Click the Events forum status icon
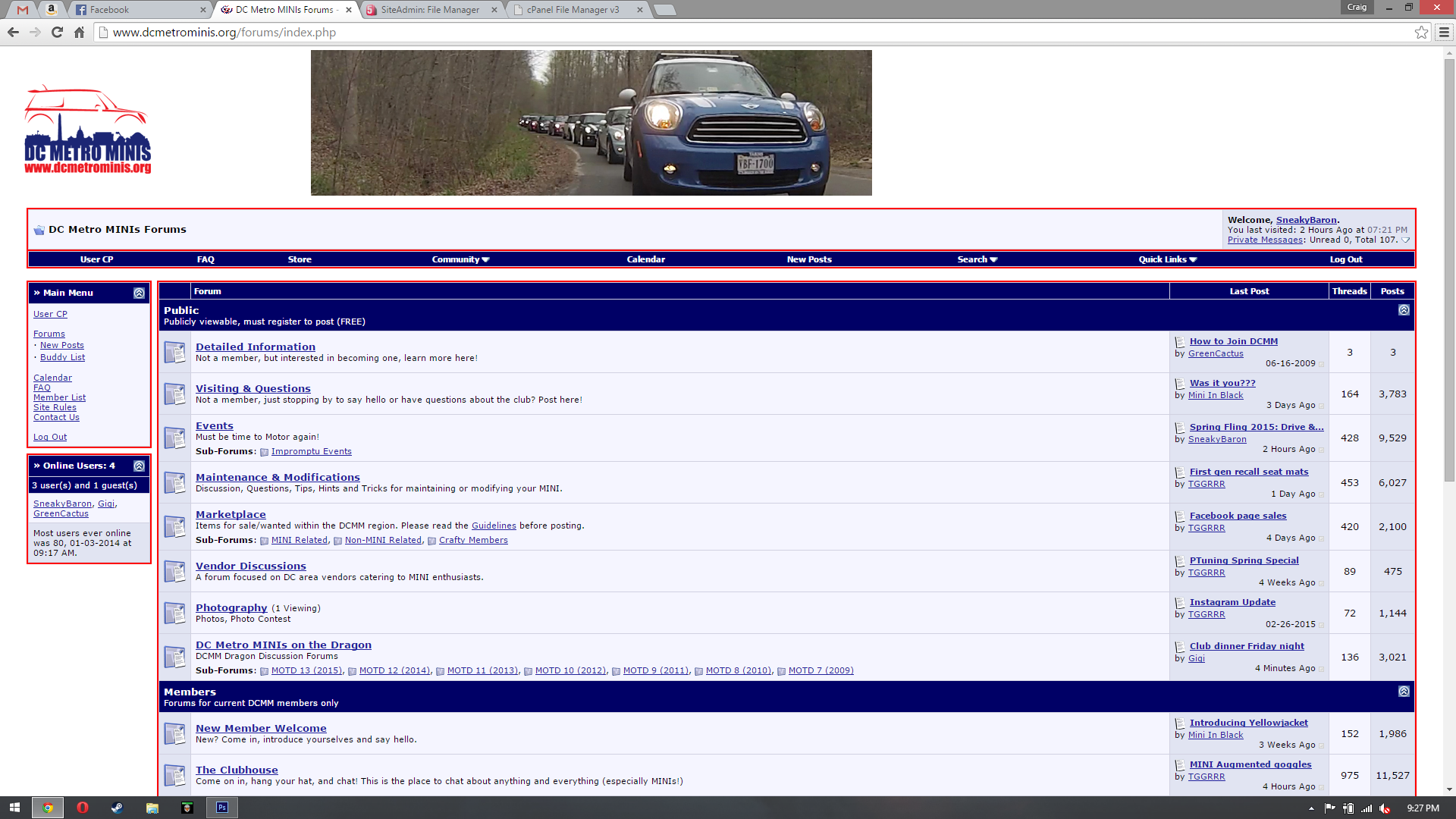The image size is (1456, 819). [x=175, y=438]
